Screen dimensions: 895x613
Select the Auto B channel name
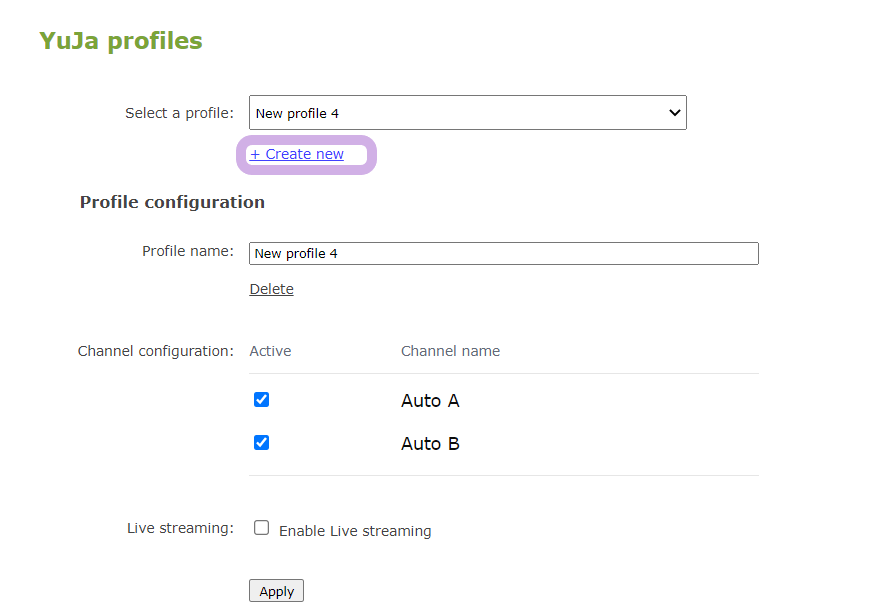430,444
